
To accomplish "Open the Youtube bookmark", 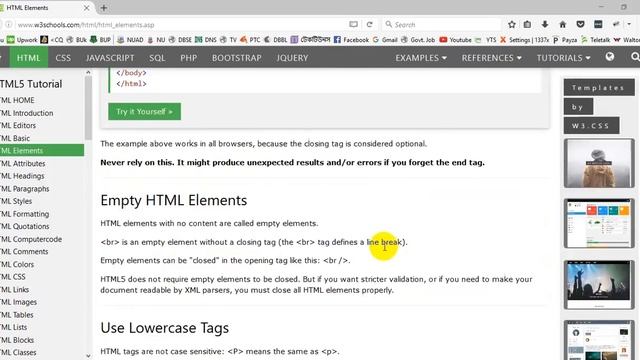I will (x=456, y=40).
